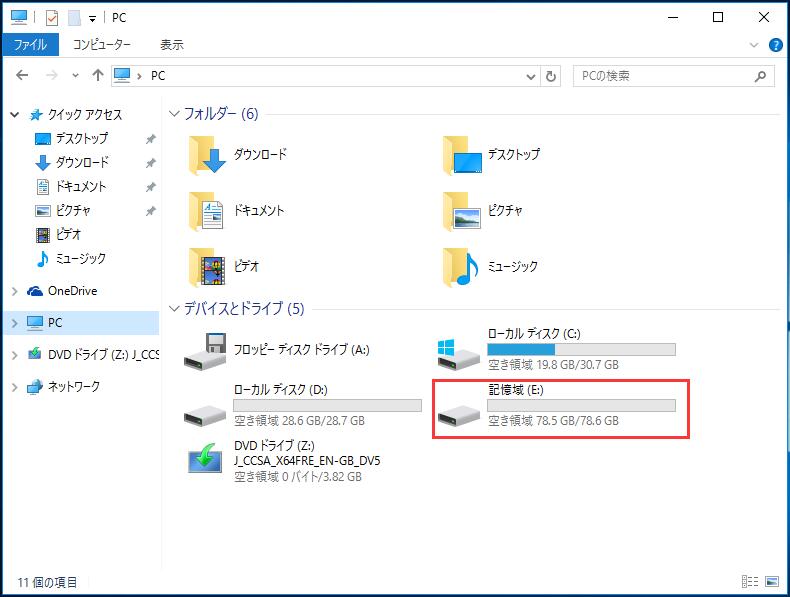This screenshot has width=790, height=597.
Task: Collapse the フォルダー (6) section
Action: tap(174, 114)
